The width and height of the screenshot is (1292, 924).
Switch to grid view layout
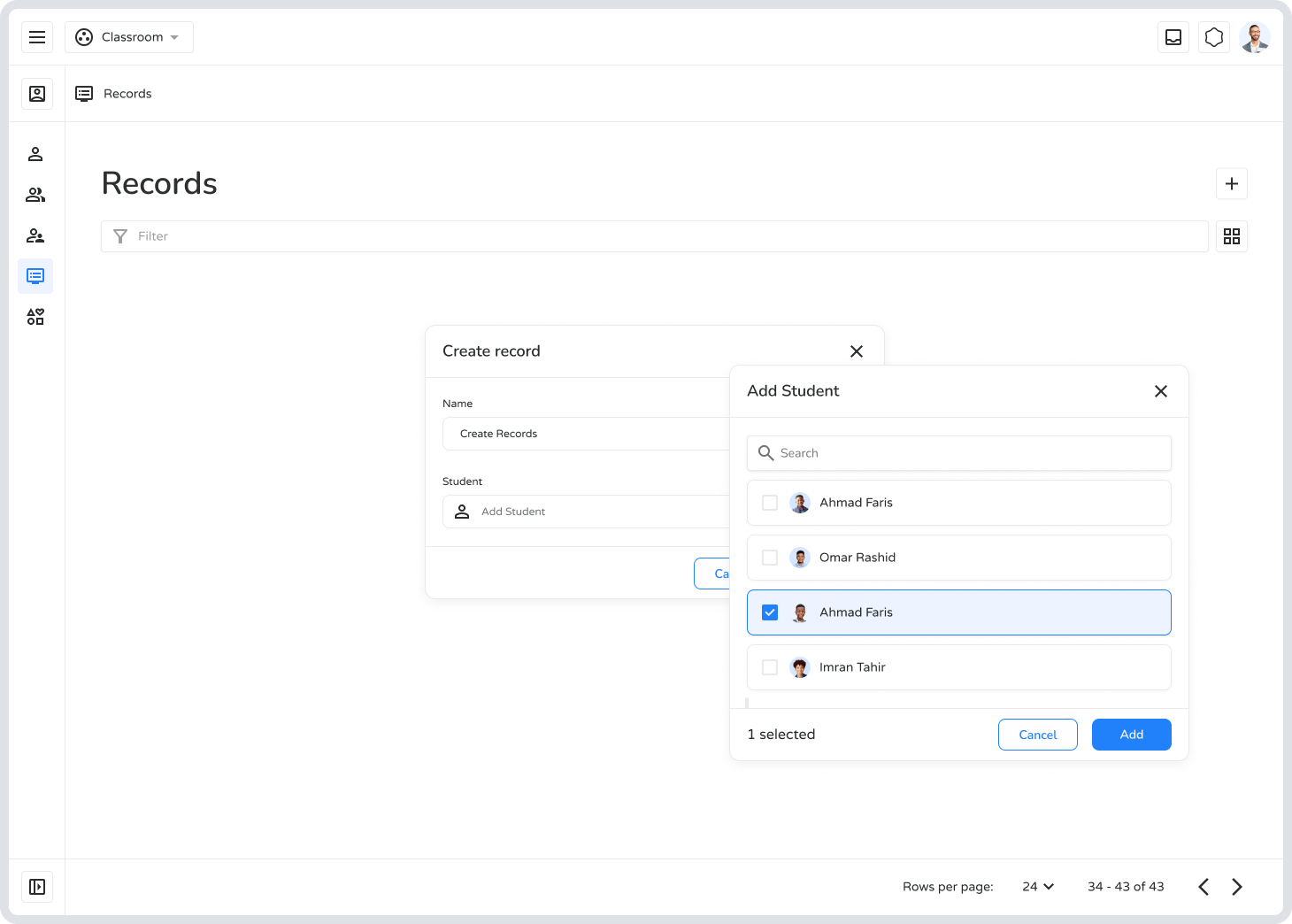[x=1232, y=236]
